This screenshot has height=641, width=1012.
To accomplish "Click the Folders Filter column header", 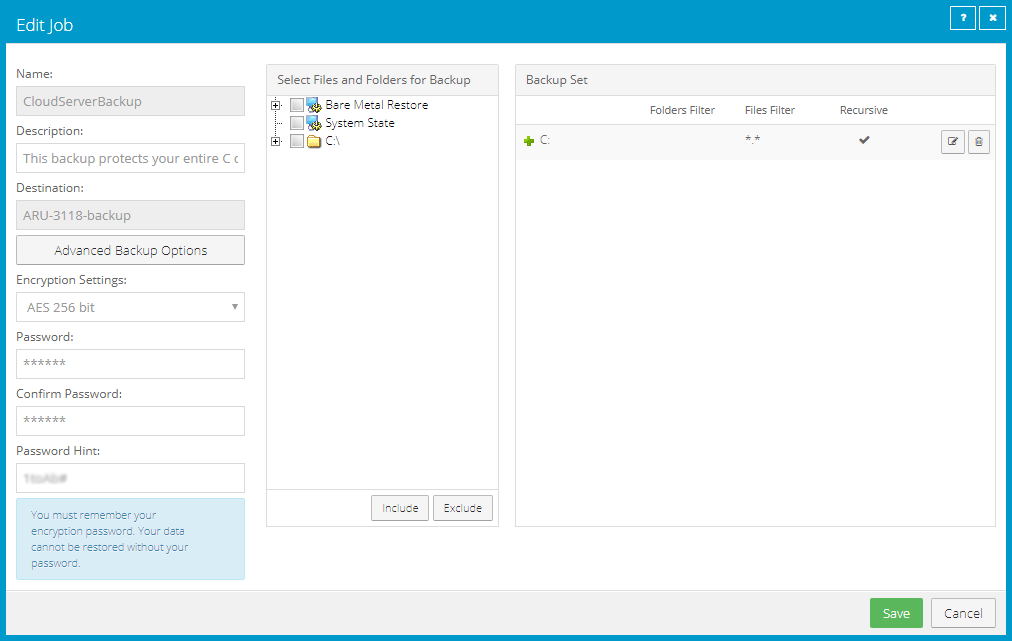I will (682, 110).
